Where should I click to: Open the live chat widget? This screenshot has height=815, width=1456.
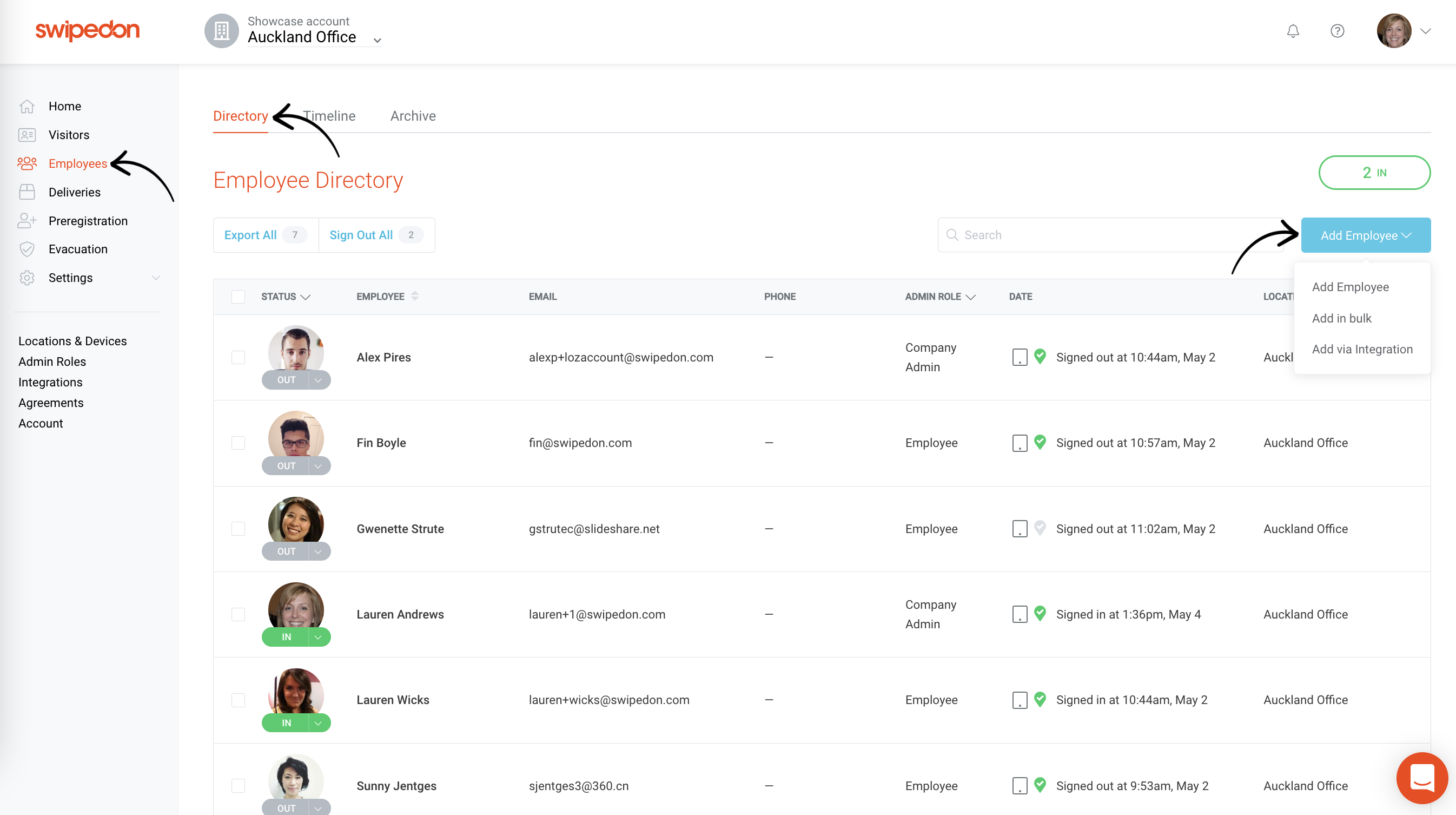[1422, 778]
